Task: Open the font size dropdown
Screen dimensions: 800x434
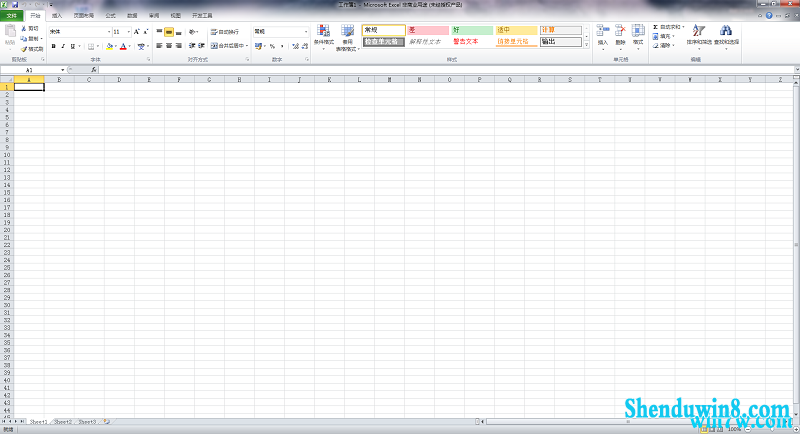Action: pyautogui.click(x=129, y=32)
